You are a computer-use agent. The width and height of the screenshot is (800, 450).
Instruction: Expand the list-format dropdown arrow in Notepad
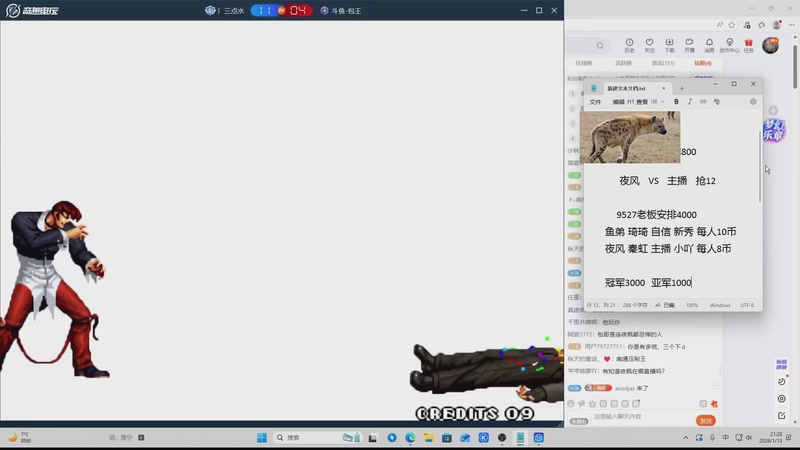click(663, 102)
